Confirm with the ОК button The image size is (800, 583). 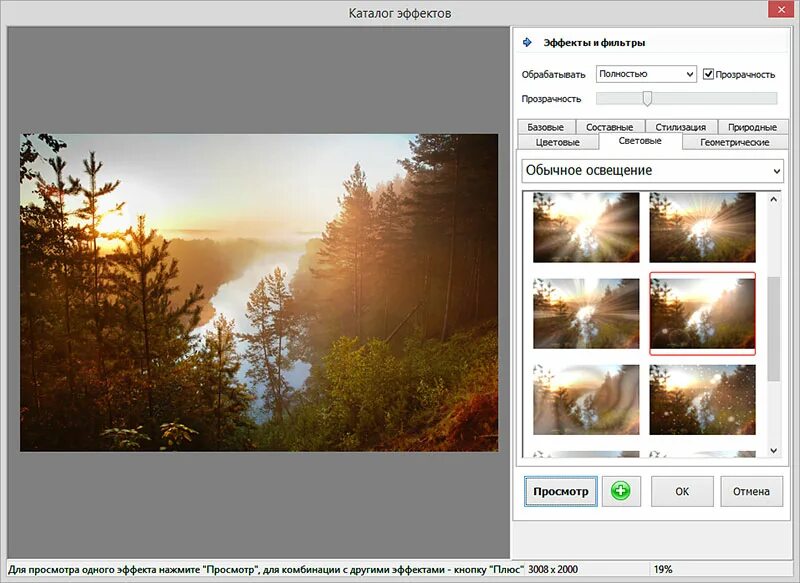(682, 491)
